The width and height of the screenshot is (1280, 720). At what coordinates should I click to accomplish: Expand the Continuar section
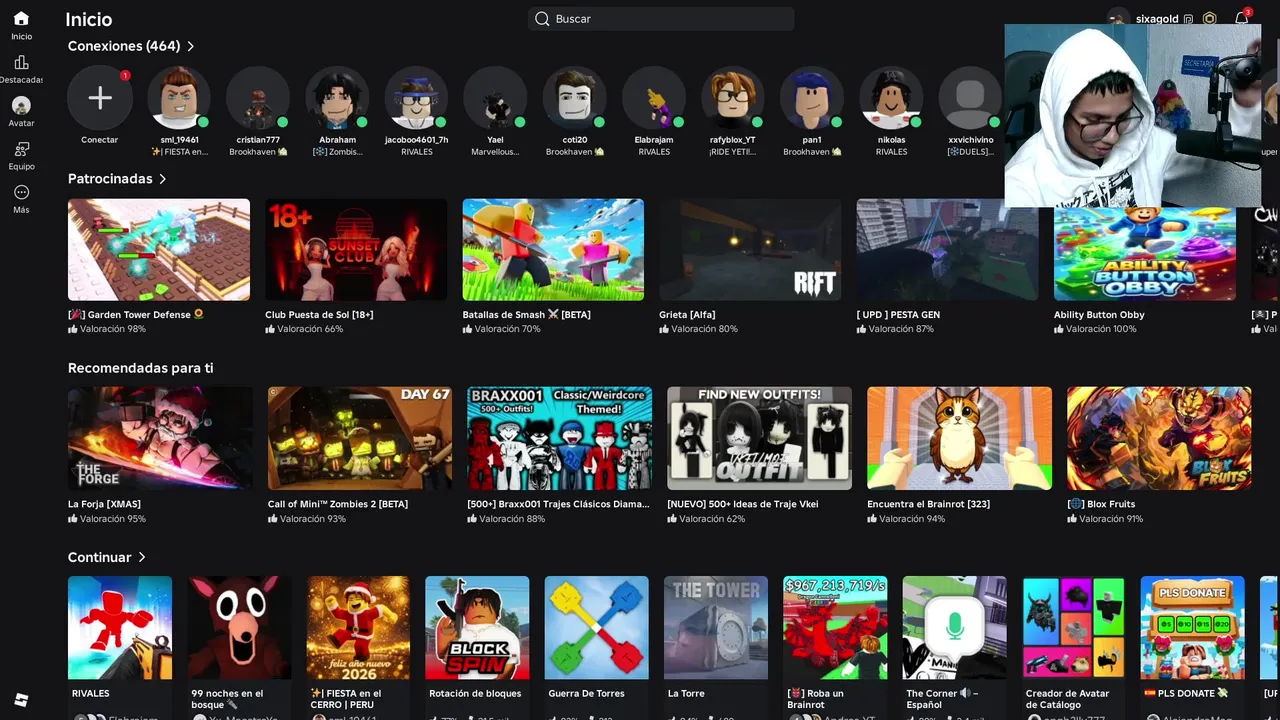pos(107,557)
